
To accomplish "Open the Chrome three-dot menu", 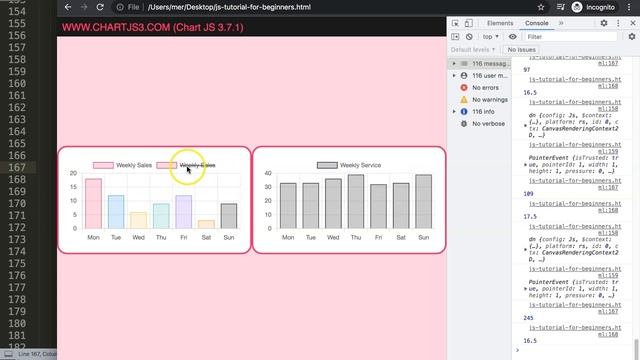I will (x=629, y=7).
